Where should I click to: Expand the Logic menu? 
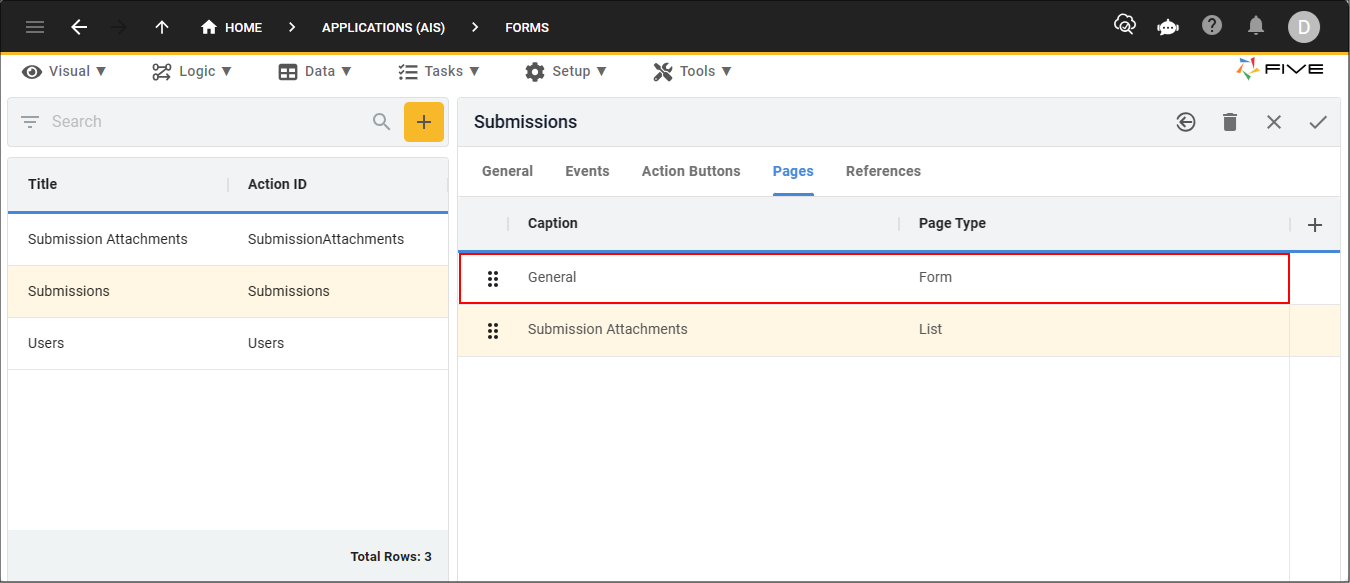(x=192, y=71)
